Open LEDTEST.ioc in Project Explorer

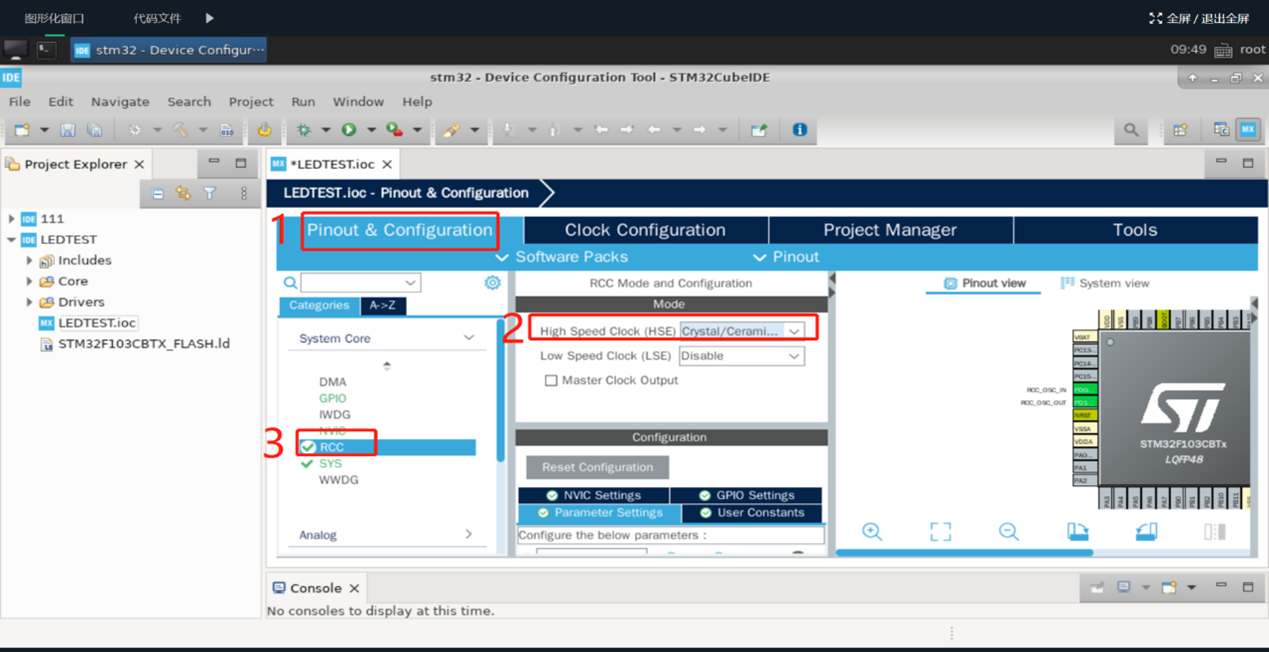(x=97, y=323)
